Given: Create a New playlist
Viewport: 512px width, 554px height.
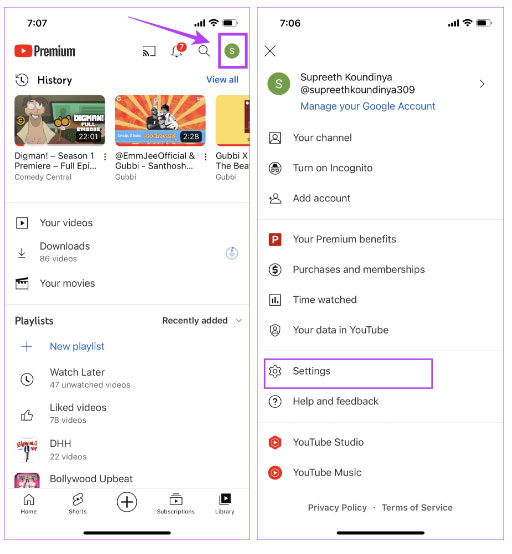Looking at the screenshot, I should [x=77, y=347].
